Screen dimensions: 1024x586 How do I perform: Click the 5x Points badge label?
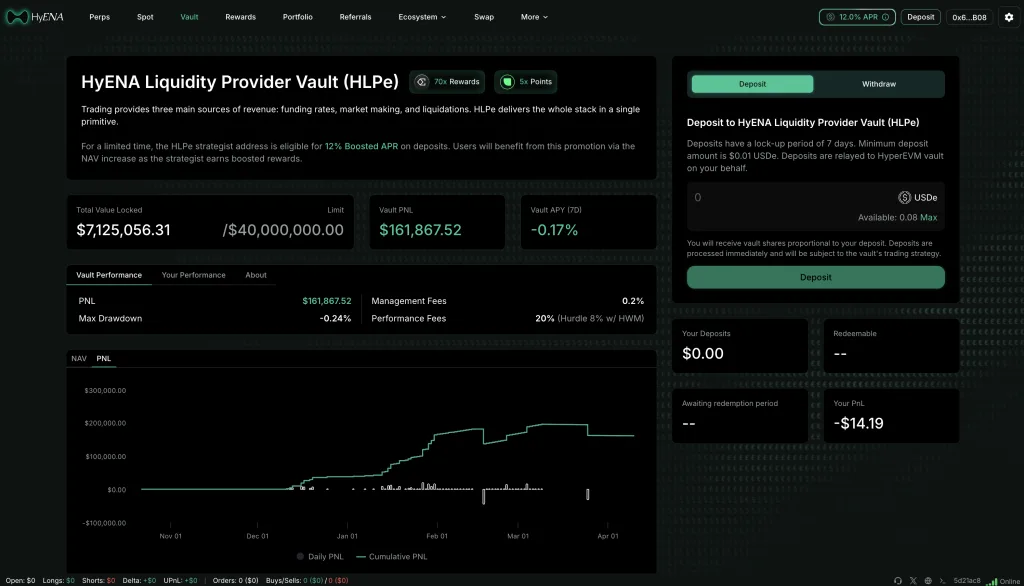point(536,82)
